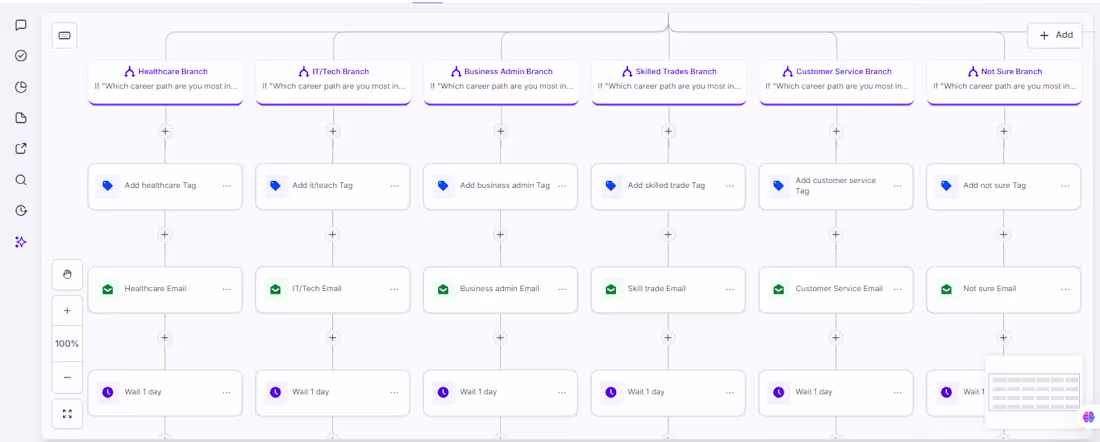Select the IT/Tech Branch node

[333, 83]
